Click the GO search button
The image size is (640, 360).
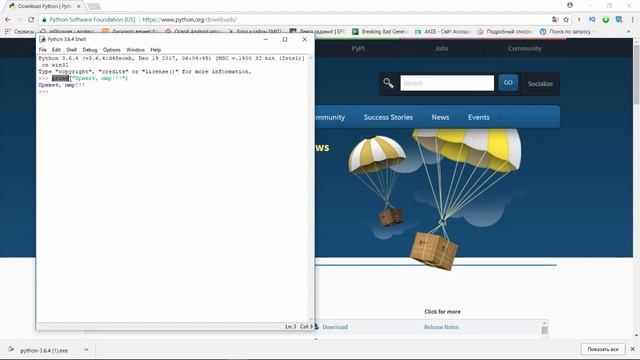pos(508,83)
